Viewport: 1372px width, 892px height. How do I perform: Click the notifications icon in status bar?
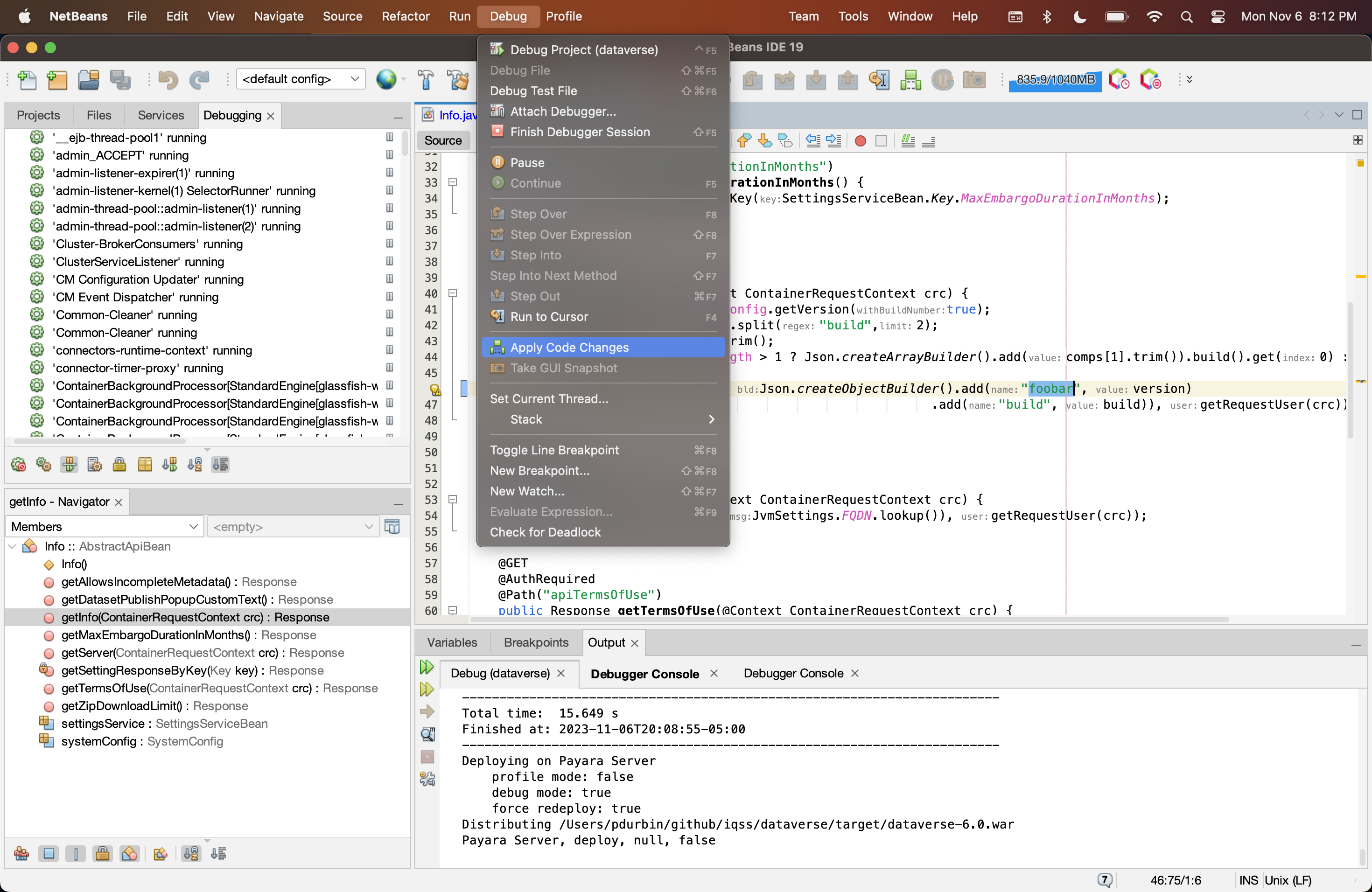[1104, 880]
